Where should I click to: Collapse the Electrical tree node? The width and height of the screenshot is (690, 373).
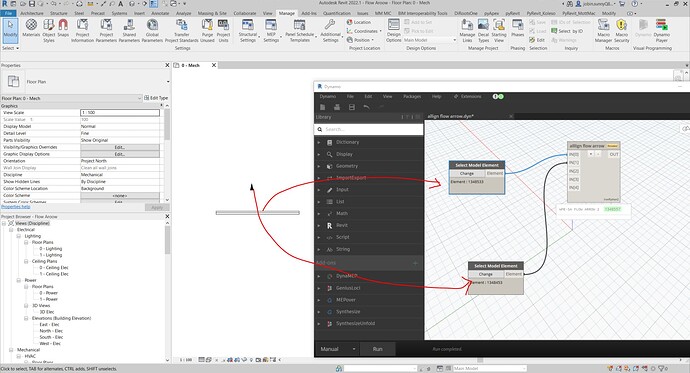(x=11, y=230)
